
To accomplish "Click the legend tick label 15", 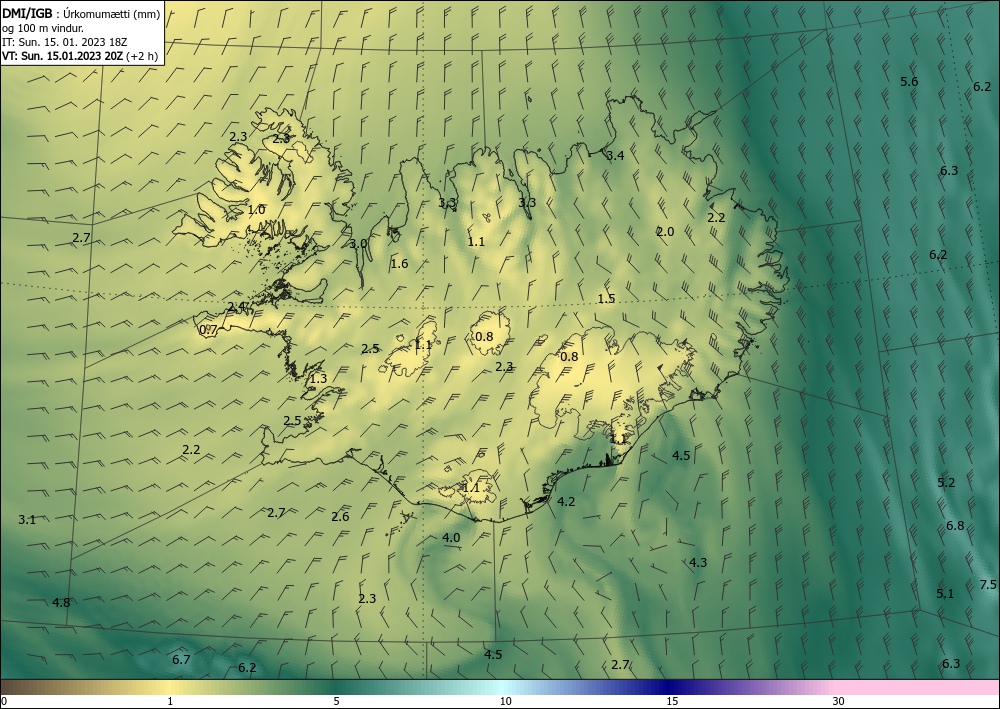I will coord(672,701).
